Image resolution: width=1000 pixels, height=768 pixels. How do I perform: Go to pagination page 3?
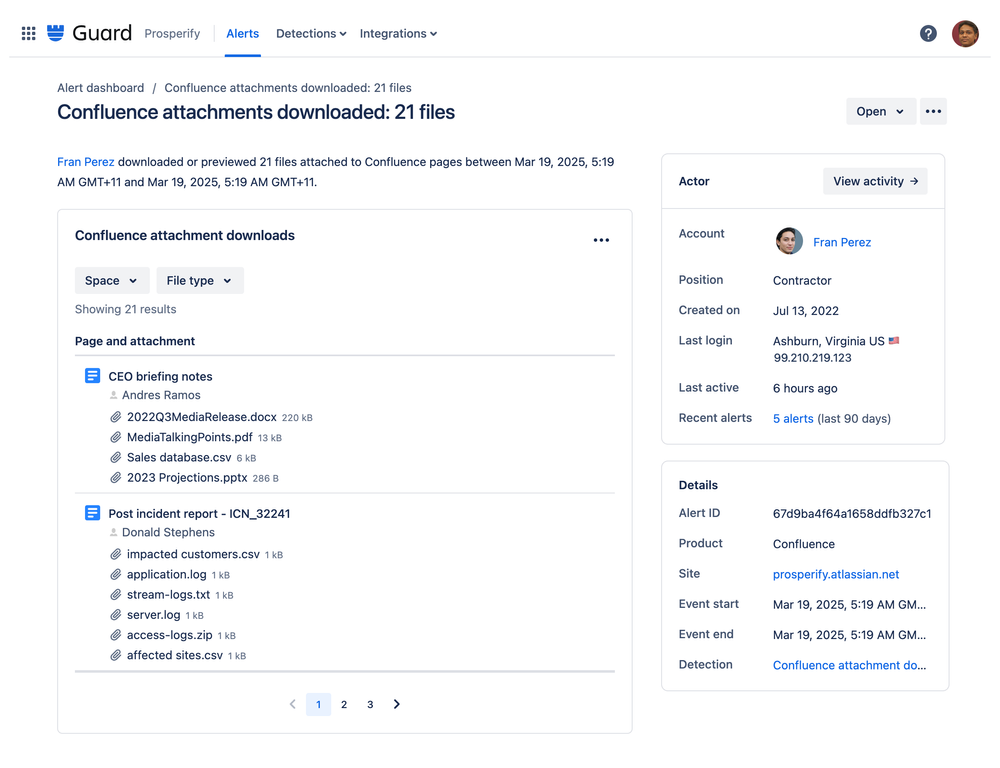pos(370,704)
